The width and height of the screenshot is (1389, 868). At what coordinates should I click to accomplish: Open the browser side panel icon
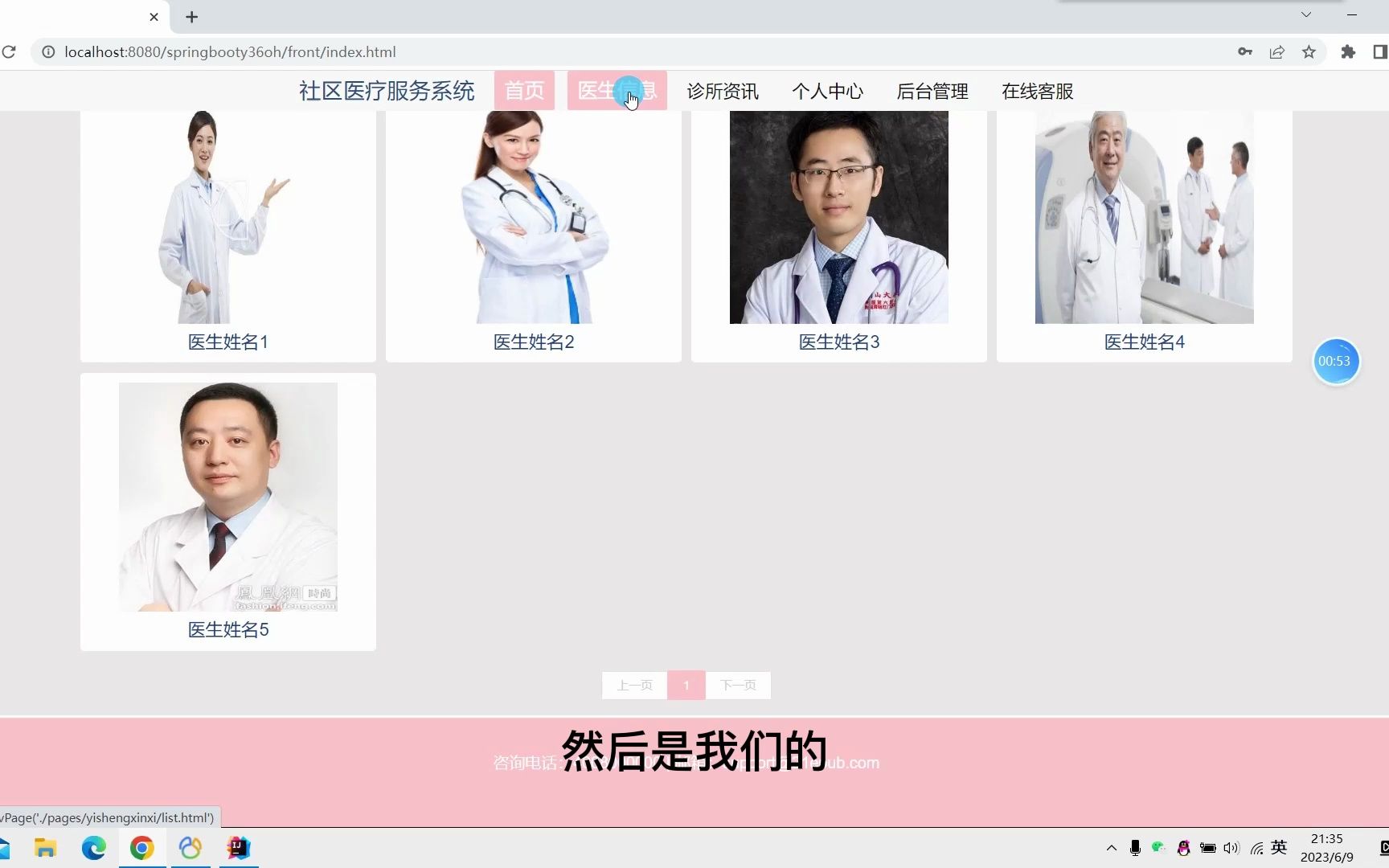1379,51
